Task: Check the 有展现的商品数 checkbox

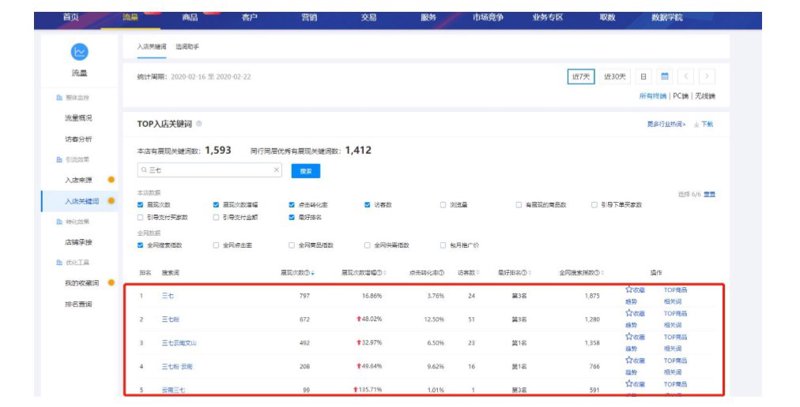Action: pyautogui.click(x=518, y=205)
